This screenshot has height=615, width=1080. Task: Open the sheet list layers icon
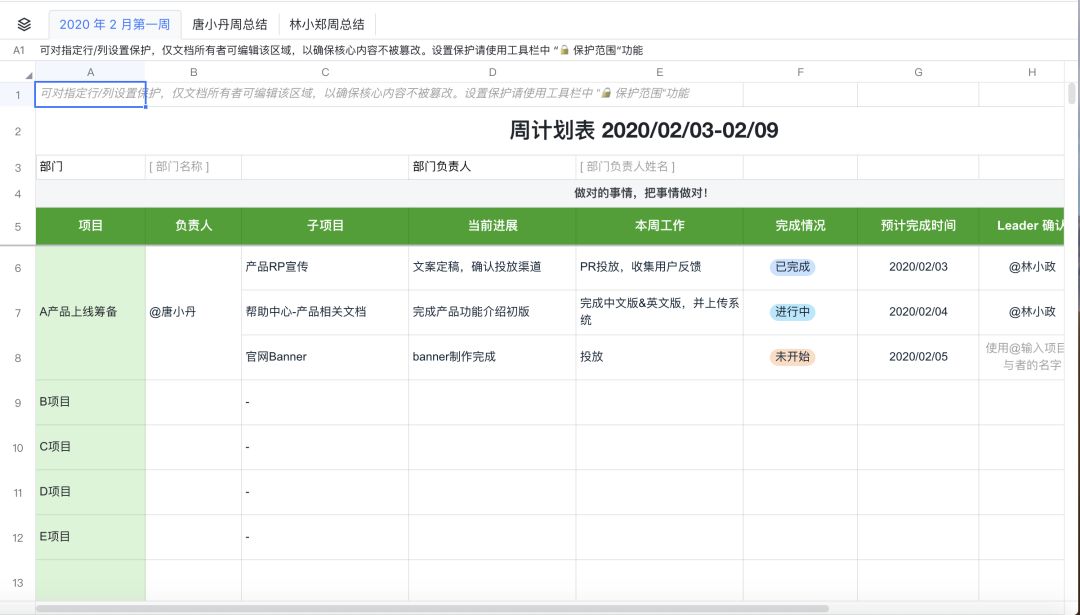click(x=25, y=24)
